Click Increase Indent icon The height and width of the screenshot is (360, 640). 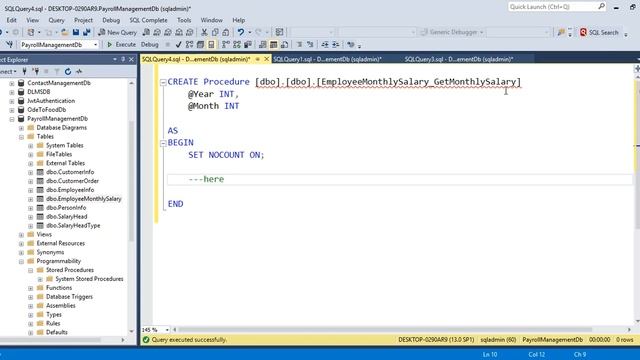pos(336,44)
